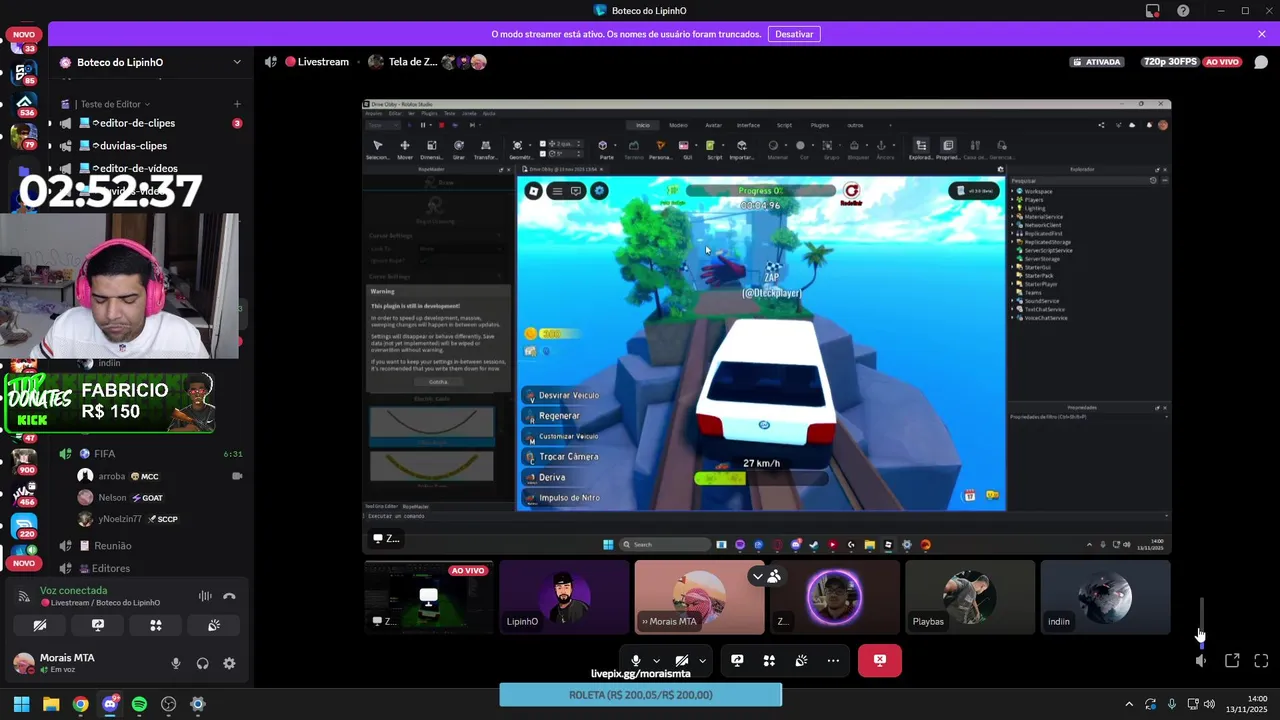Open the server with 536 badge
1280x720 pixels.
[x=24, y=104]
